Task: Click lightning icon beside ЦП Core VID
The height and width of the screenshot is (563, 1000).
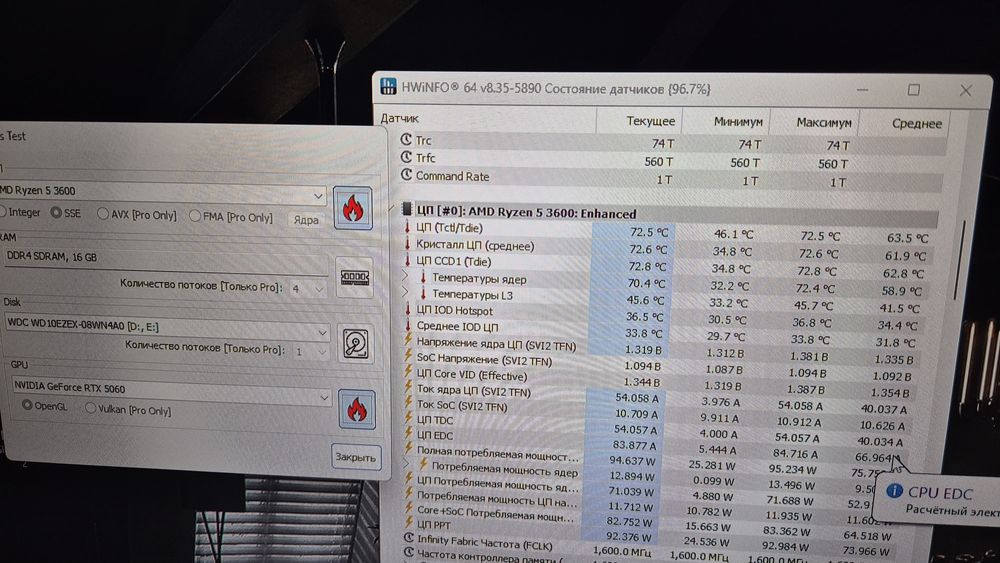Action: [x=408, y=372]
